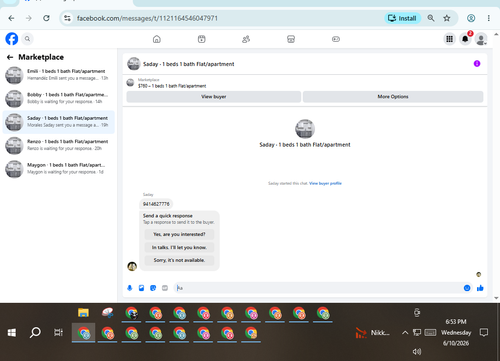The height and width of the screenshot is (361, 500).
Task: Open the emoji picker in message box
Action: (x=467, y=288)
